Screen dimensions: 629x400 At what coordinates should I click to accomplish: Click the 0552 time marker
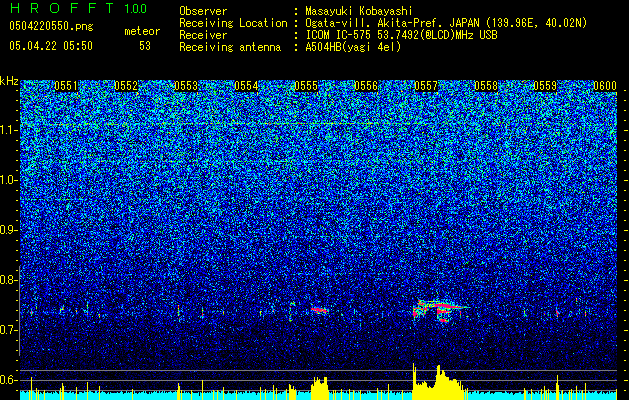point(126,86)
